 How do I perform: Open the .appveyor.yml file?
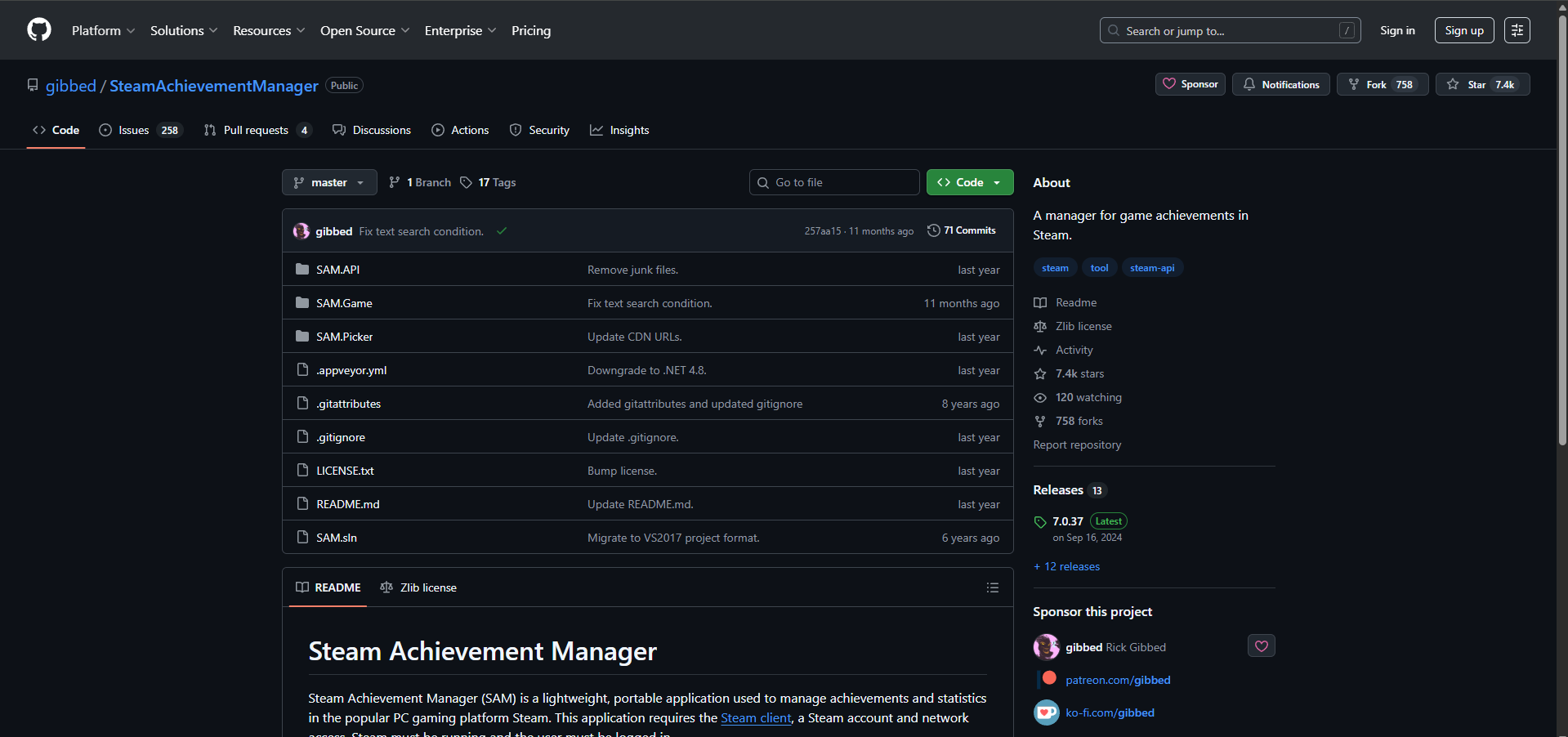pos(351,370)
